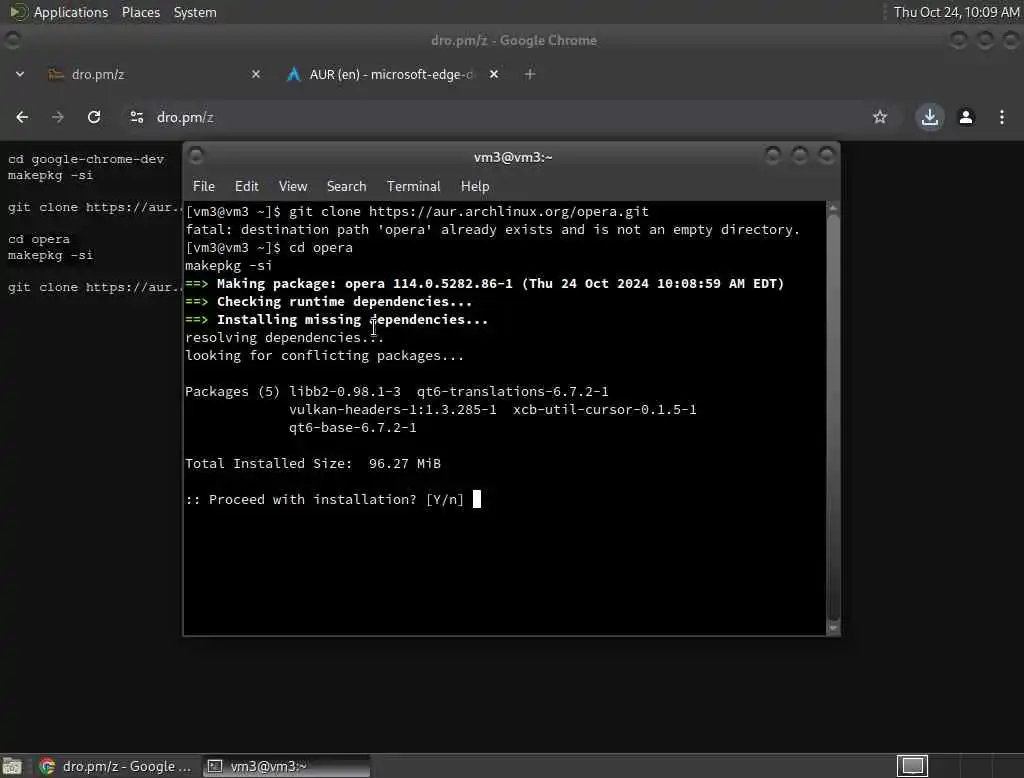
Task: Open the terminal Edit menu
Action: point(246,186)
